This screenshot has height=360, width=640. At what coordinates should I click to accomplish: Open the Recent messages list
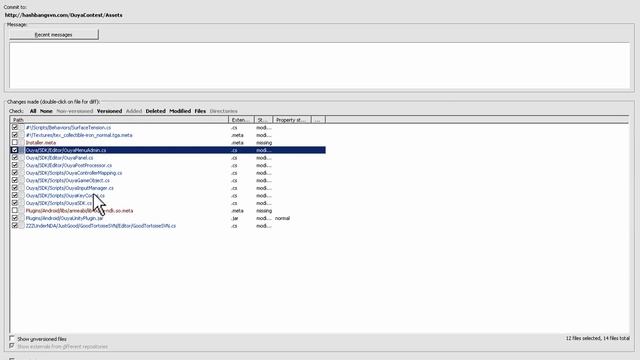[x=53, y=35]
